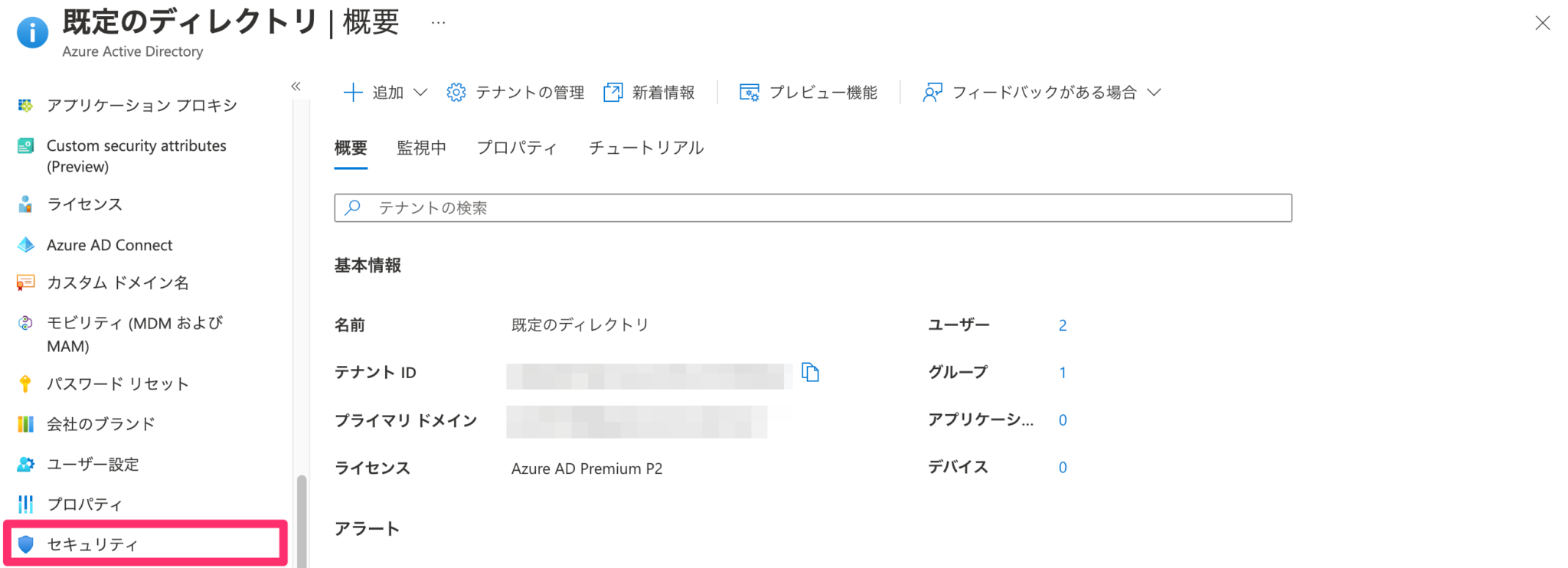Open 会社のブランド settings
The height and width of the screenshot is (568, 1568).
tap(101, 423)
